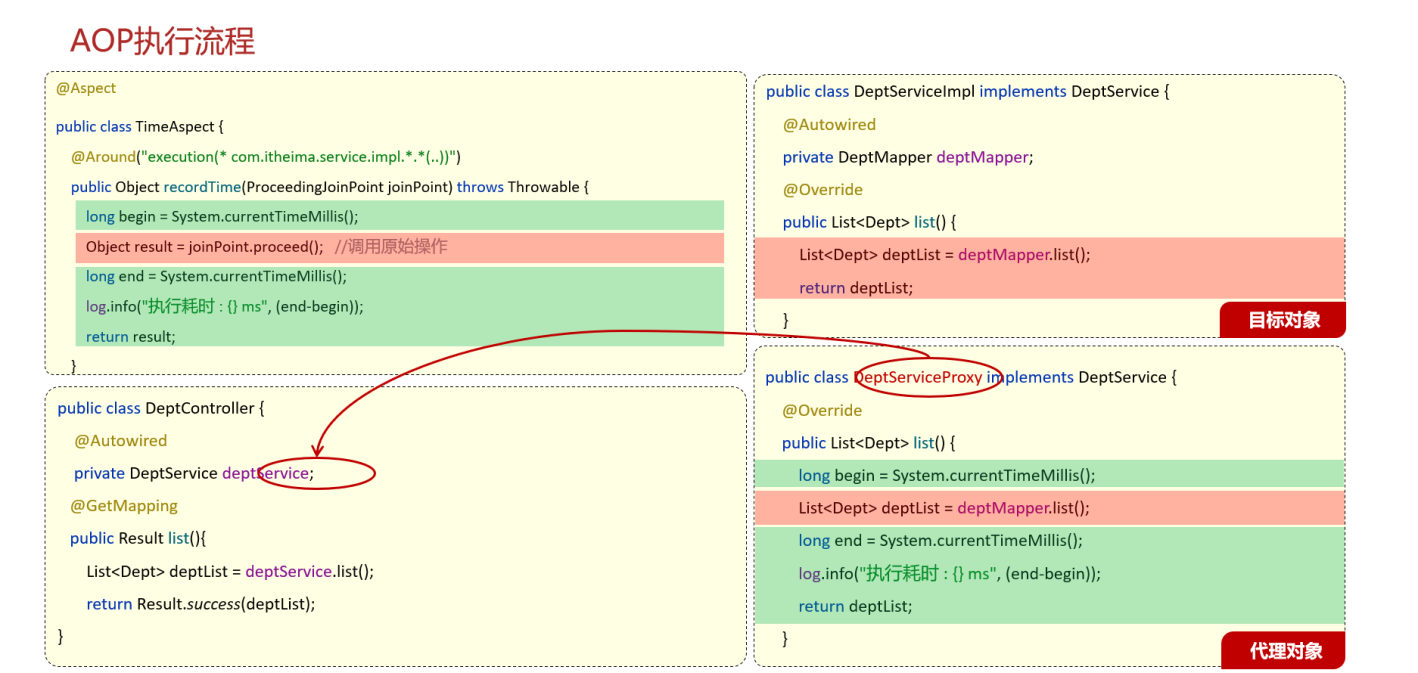Click the red '目标对象' label
The image size is (1418, 673).
[1284, 320]
